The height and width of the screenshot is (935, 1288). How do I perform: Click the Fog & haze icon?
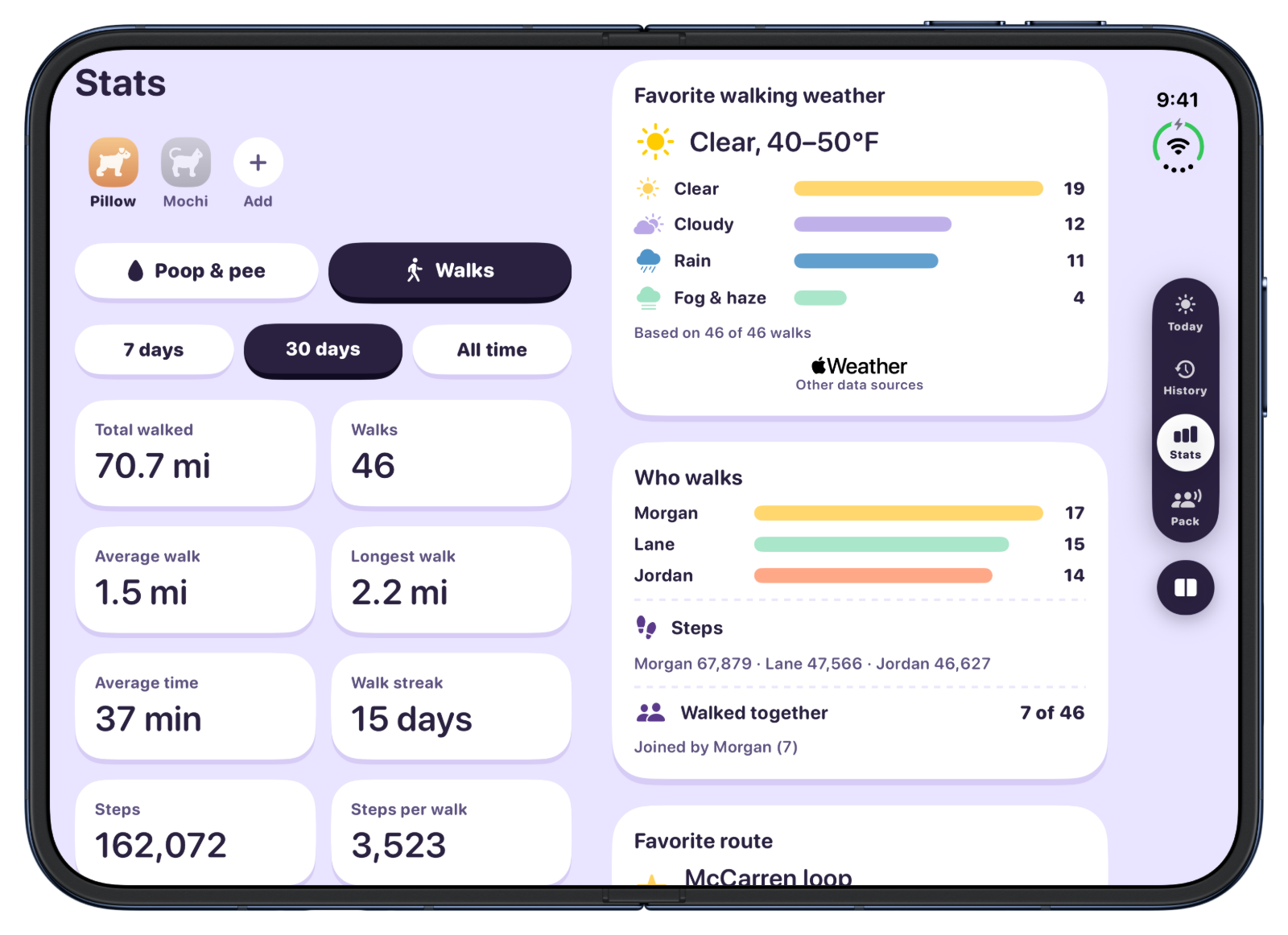point(648,299)
